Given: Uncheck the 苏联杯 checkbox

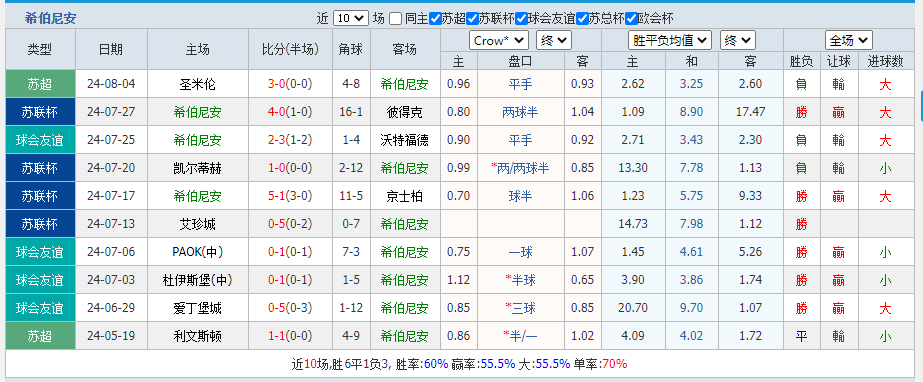Looking at the screenshot, I should (x=472, y=18).
